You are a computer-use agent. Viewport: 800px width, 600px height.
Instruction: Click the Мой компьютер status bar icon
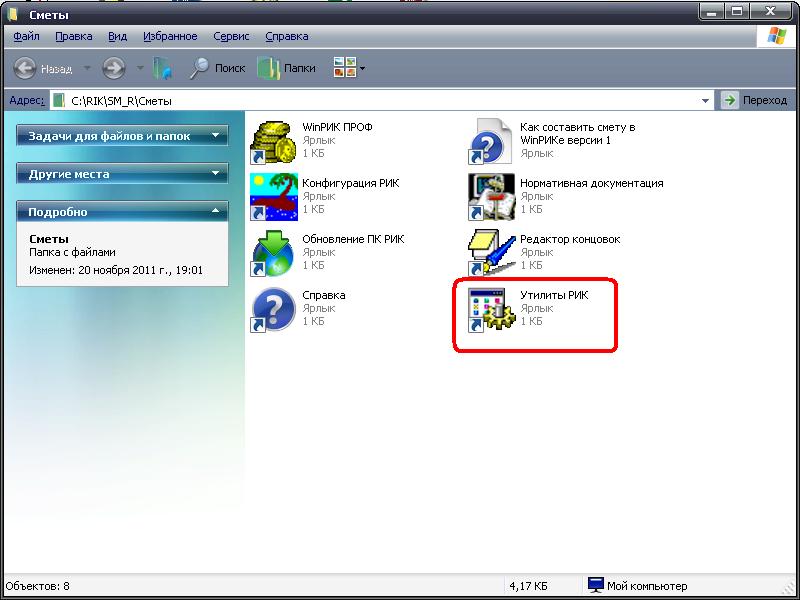click(595, 585)
